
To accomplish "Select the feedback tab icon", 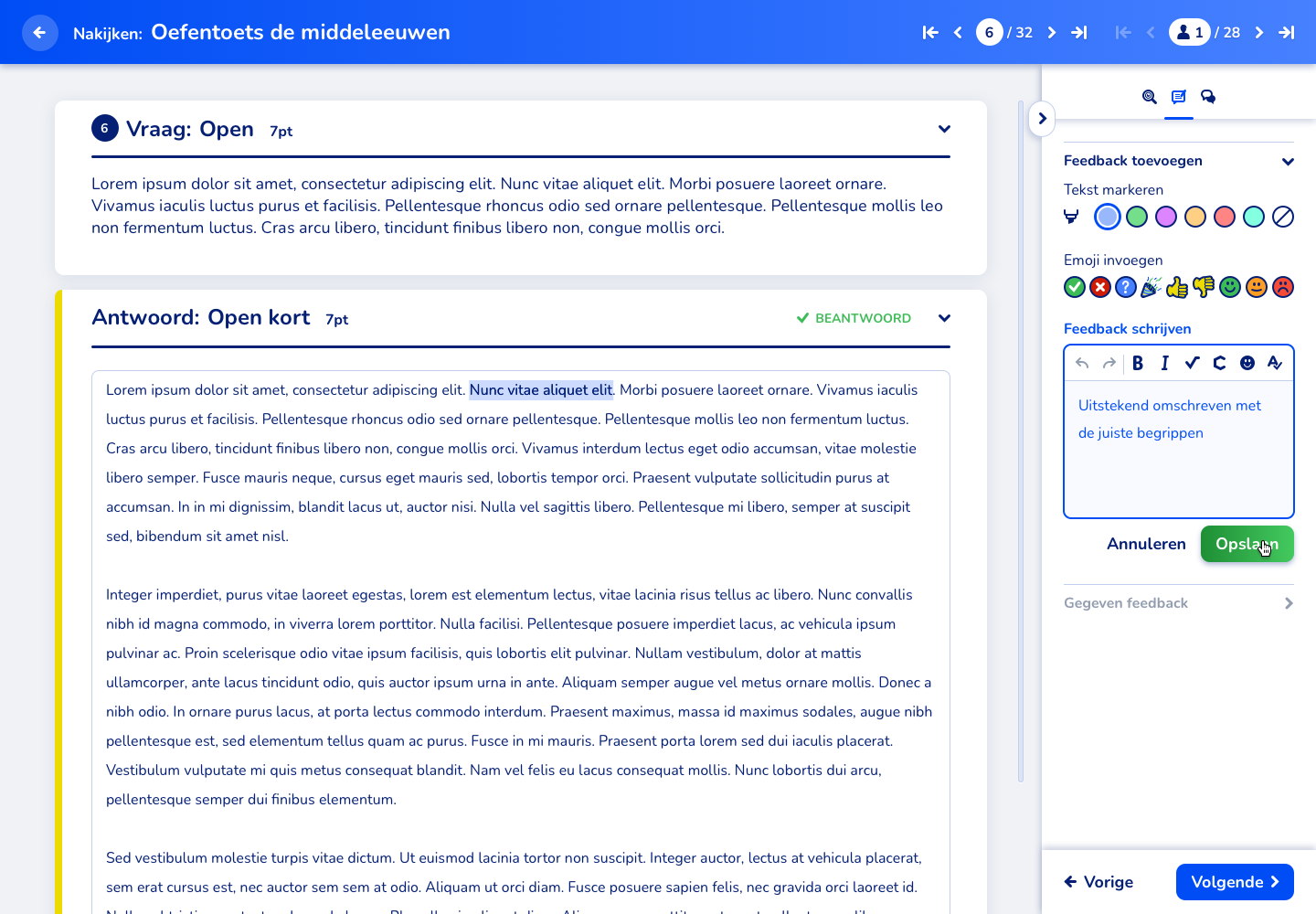I will [x=1179, y=97].
